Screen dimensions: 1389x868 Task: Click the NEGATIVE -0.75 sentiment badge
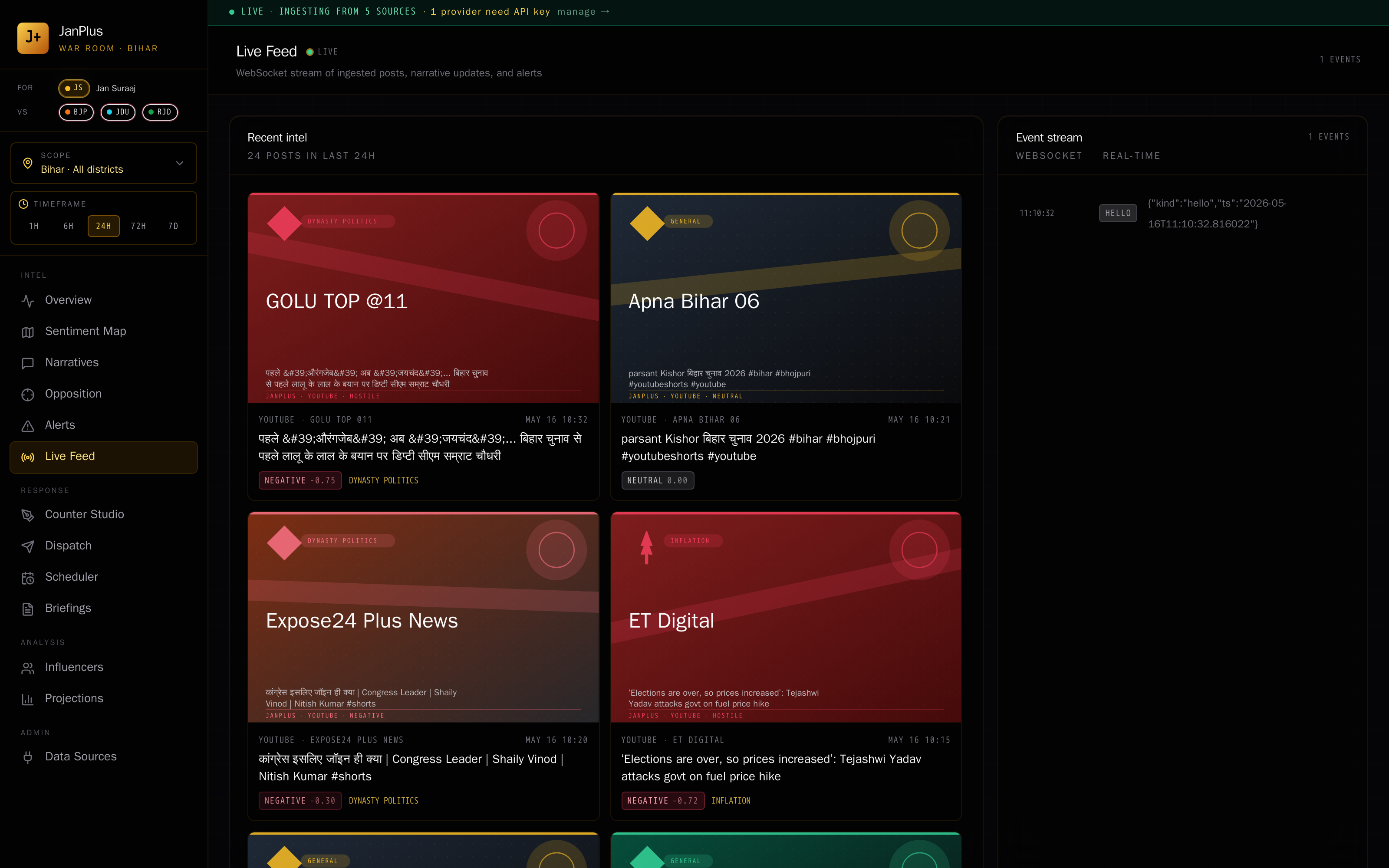[300, 480]
